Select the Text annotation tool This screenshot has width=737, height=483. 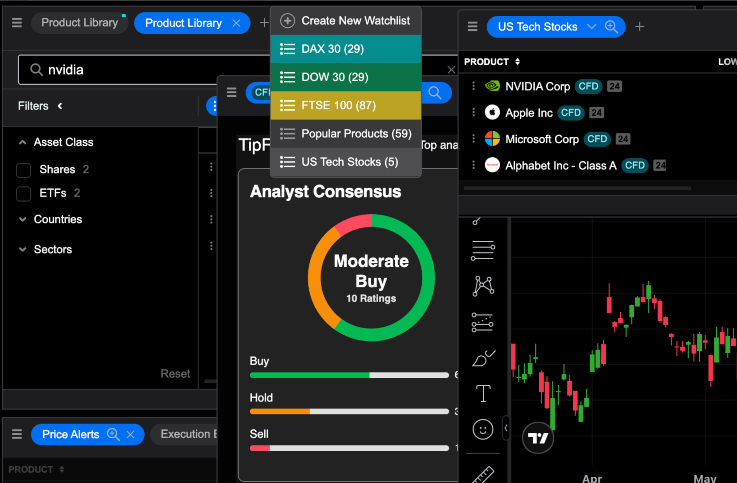pos(483,394)
